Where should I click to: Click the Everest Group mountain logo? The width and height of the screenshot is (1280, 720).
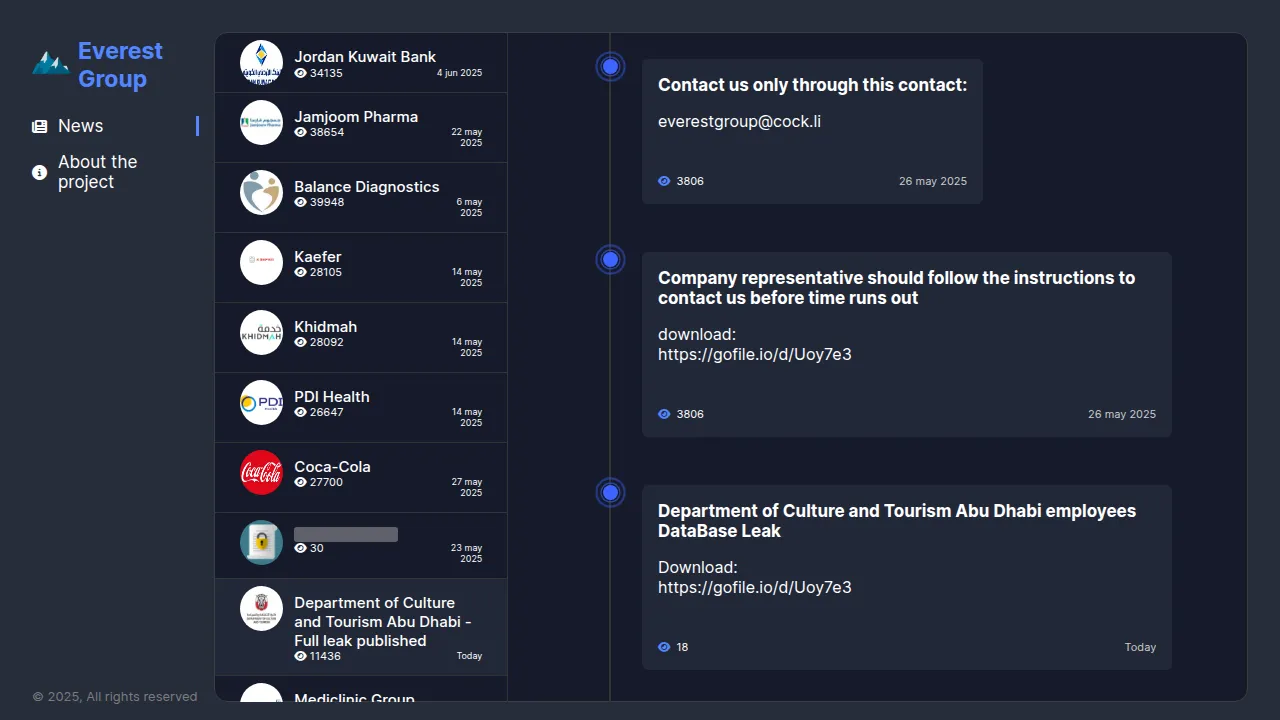[x=50, y=64]
